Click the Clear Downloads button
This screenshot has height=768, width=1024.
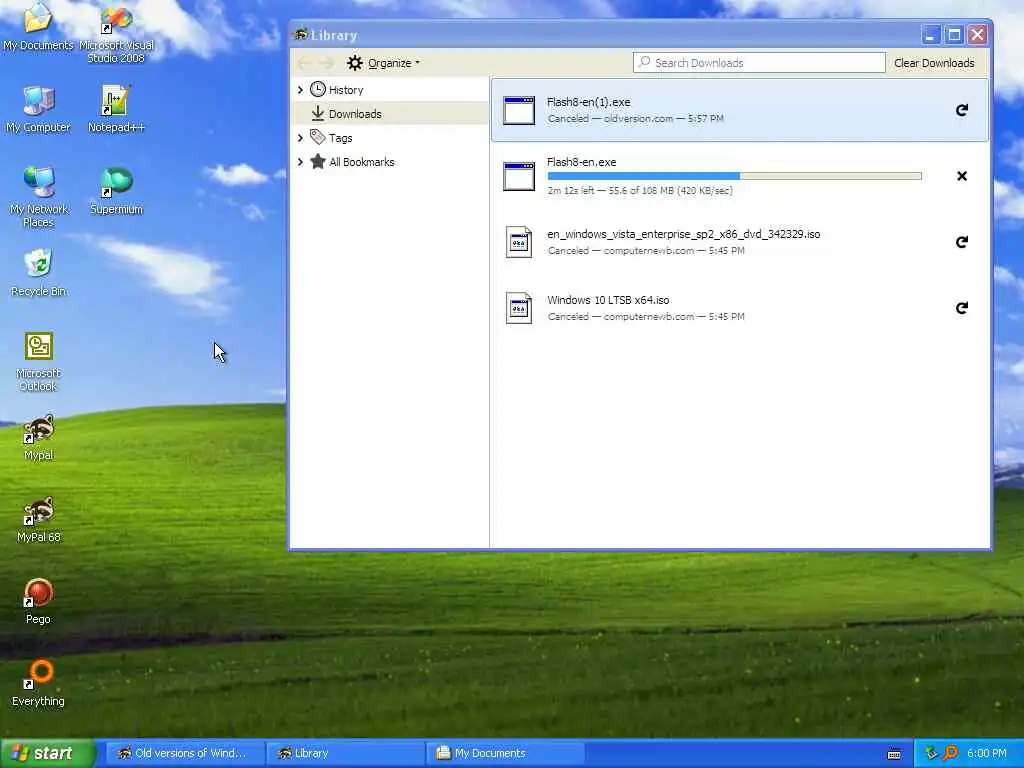pos(934,63)
